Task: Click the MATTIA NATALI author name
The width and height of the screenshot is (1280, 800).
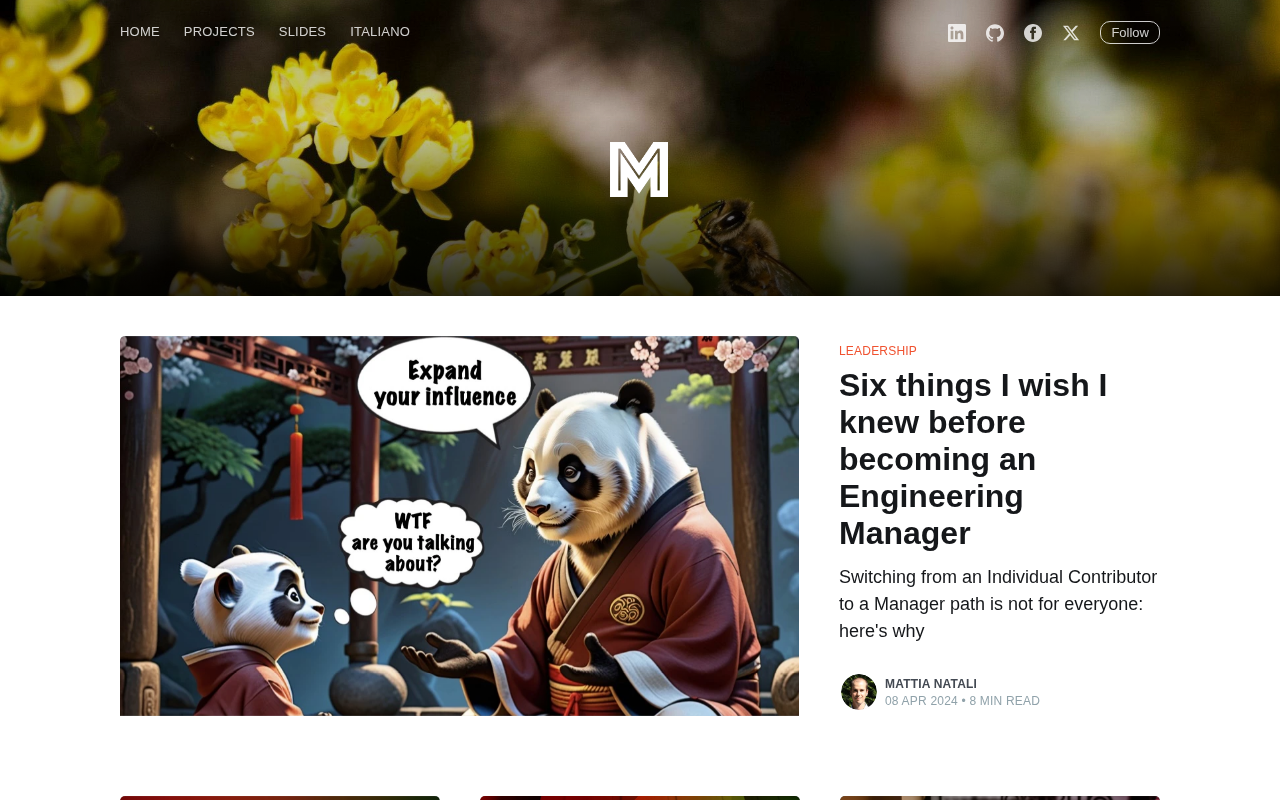Action: tap(931, 684)
